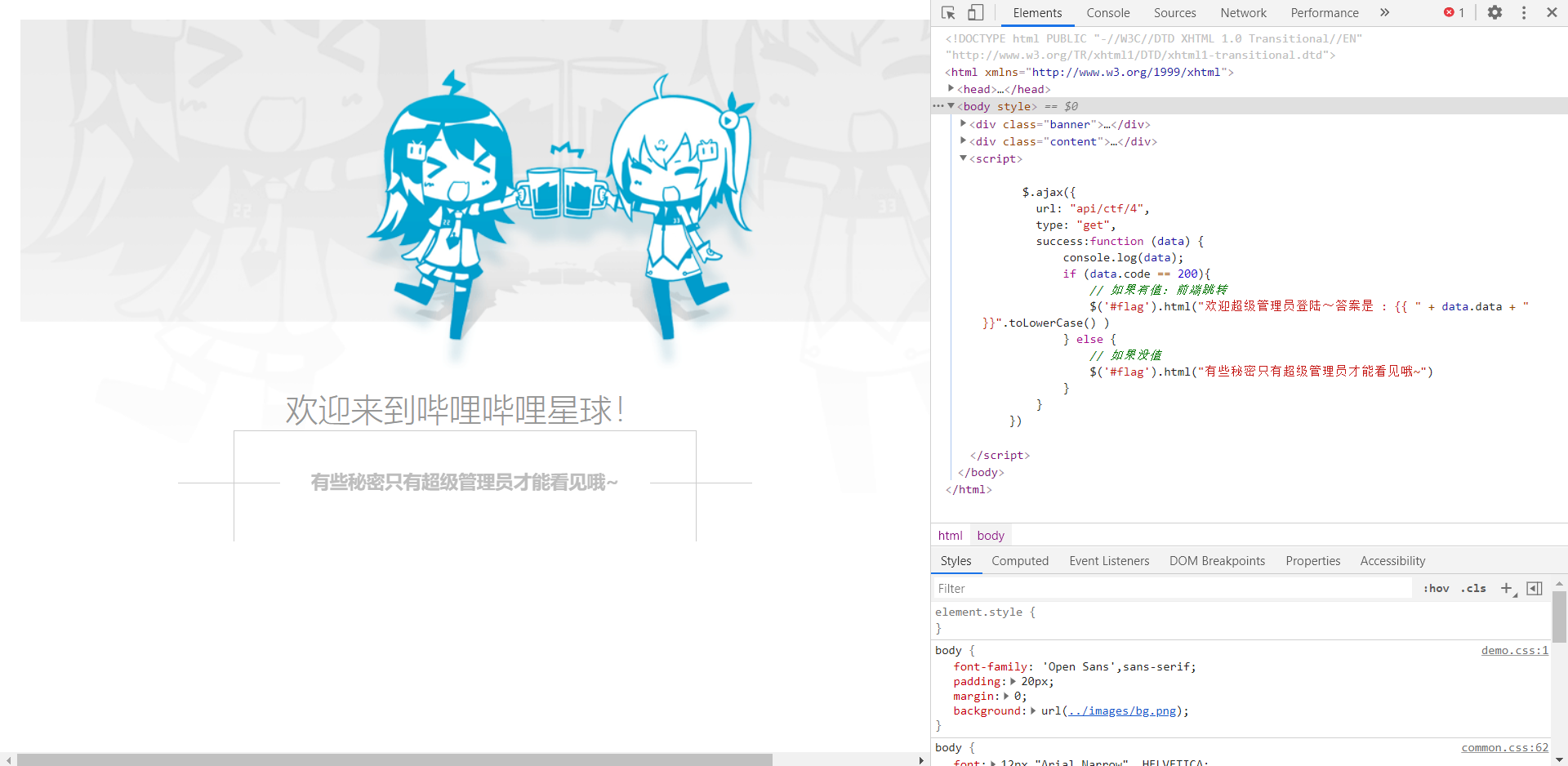Collapse the body element node
Screen dimensions: 1568x766
951,106
